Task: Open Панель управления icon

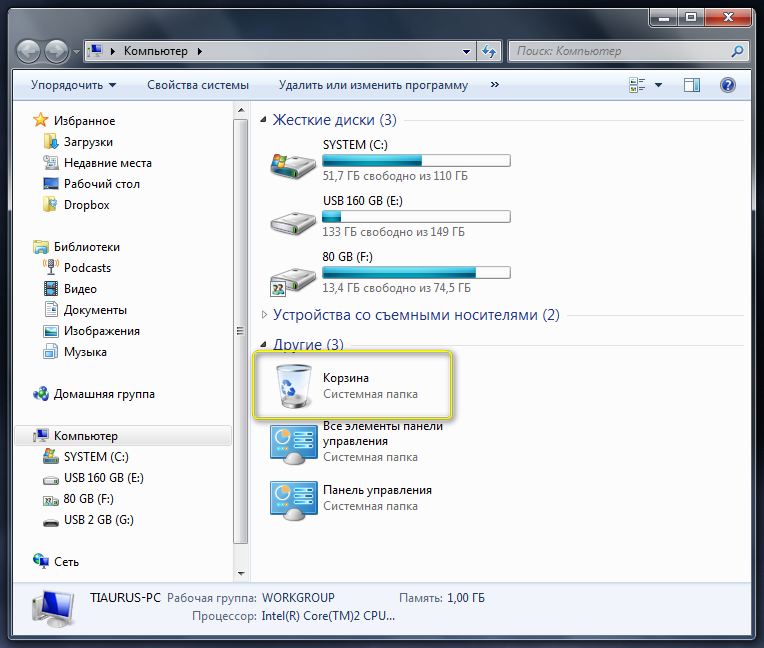Action: (x=294, y=500)
